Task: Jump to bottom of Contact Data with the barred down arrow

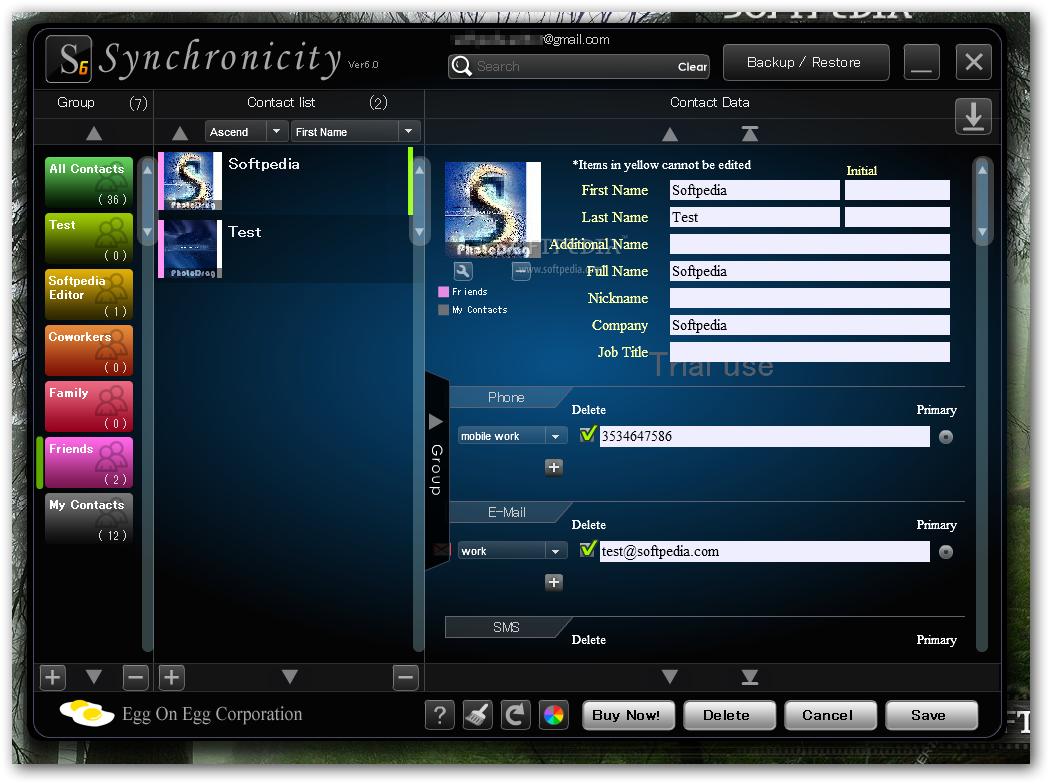Action: pyautogui.click(x=749, y=678)
